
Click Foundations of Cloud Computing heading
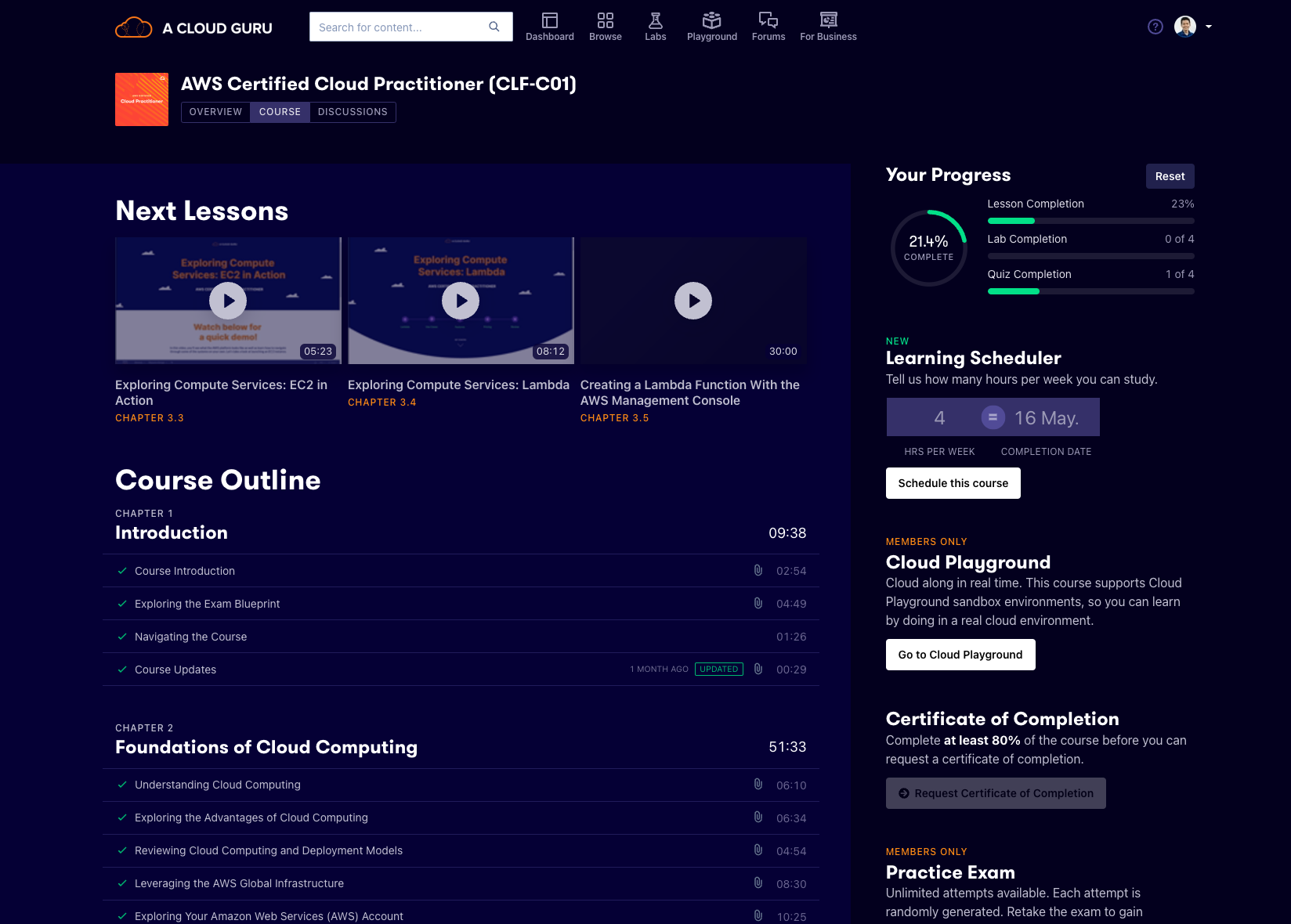click(x=266, y=747)
